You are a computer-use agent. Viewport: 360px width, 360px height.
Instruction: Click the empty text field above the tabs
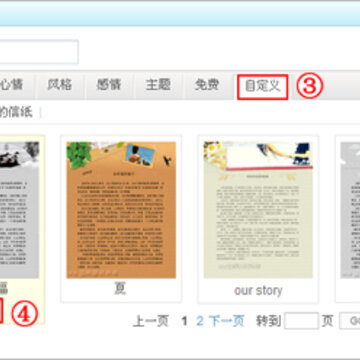pos(39,52)
